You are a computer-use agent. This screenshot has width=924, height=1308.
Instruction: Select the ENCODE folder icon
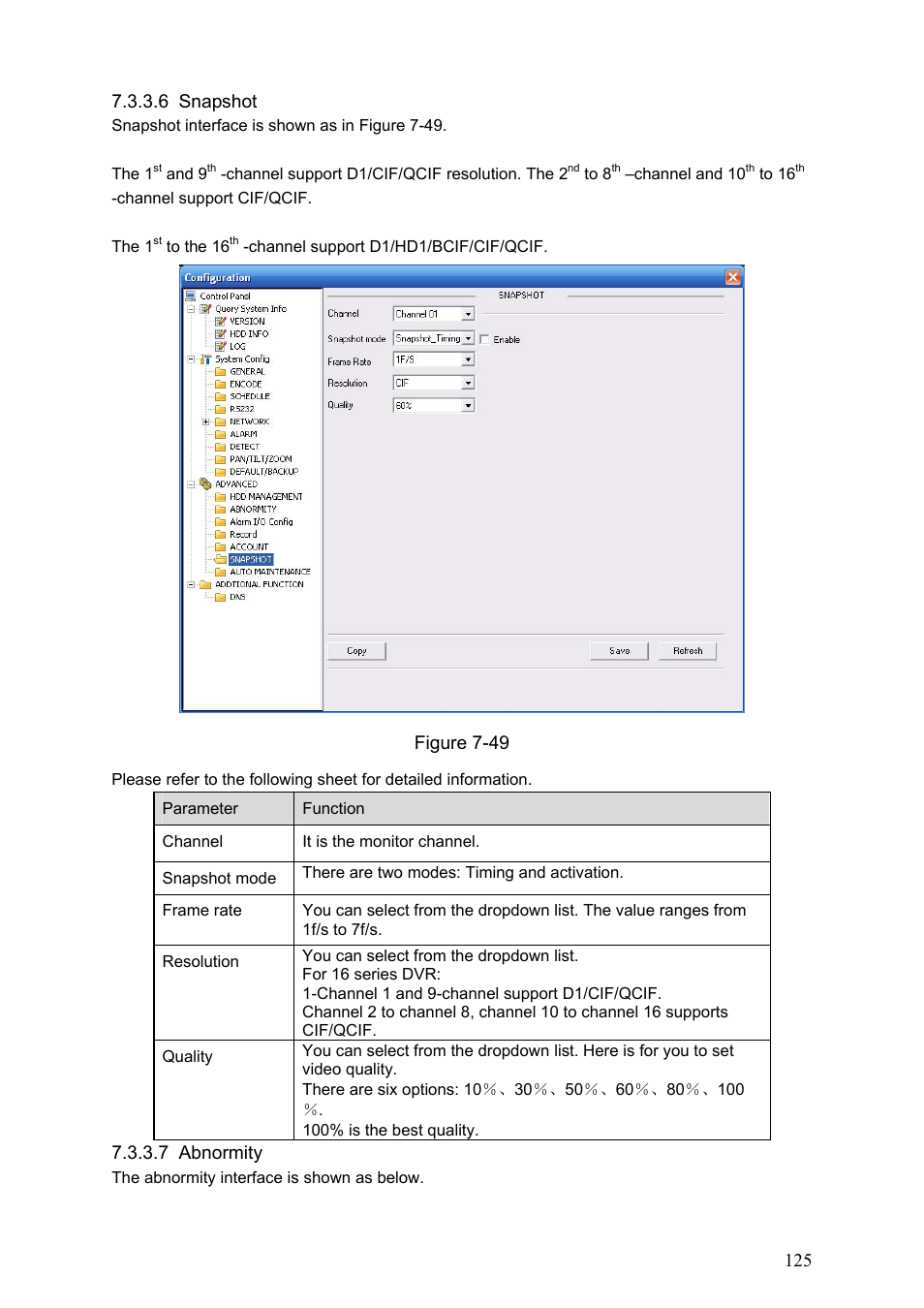coord(220,385)
